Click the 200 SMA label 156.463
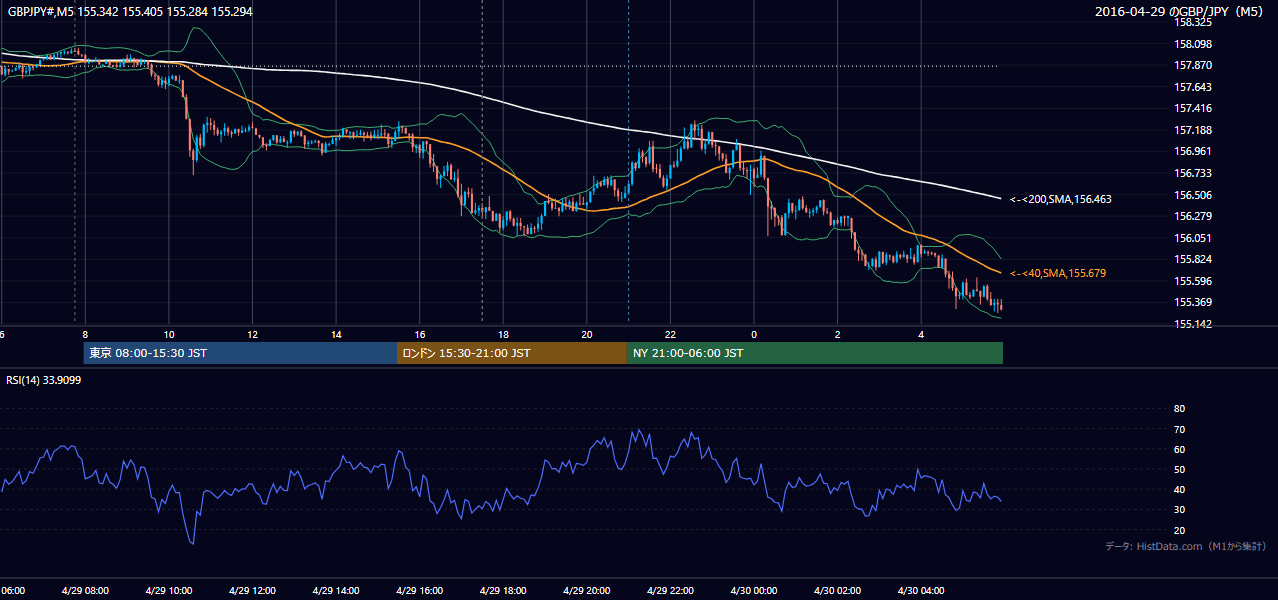This screenshot has height=600, width=1278. click(1061, 200)
